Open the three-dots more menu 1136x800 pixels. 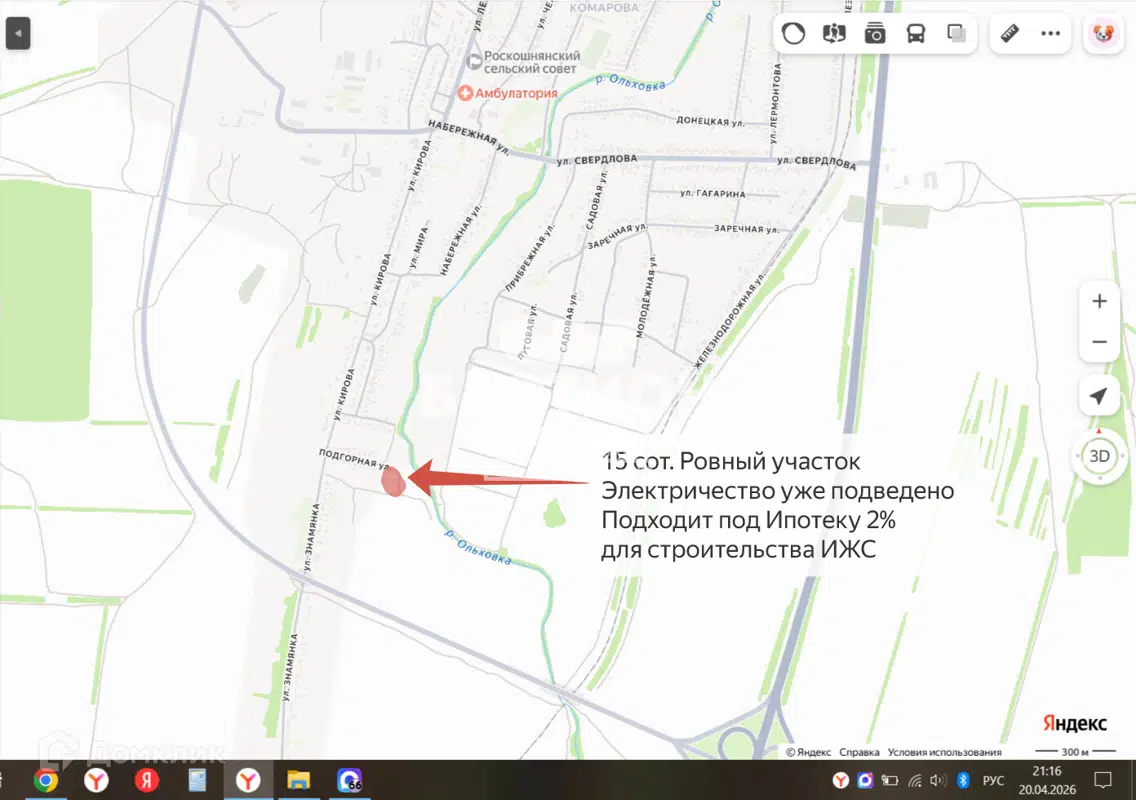click(x=1050, y=33)
